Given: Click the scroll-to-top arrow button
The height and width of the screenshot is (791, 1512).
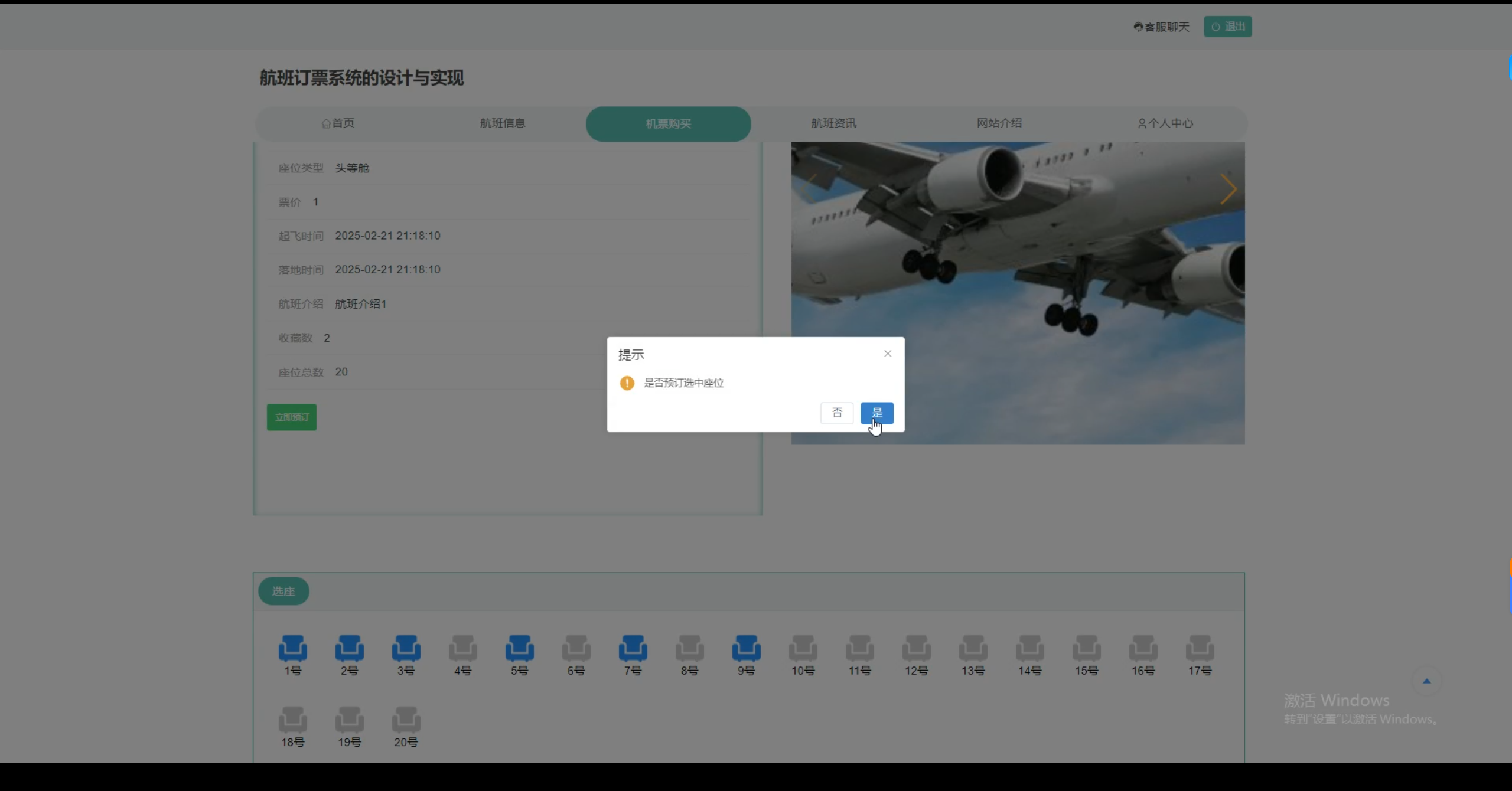Looking at the screenshot, I should [x=1426, y=680].
